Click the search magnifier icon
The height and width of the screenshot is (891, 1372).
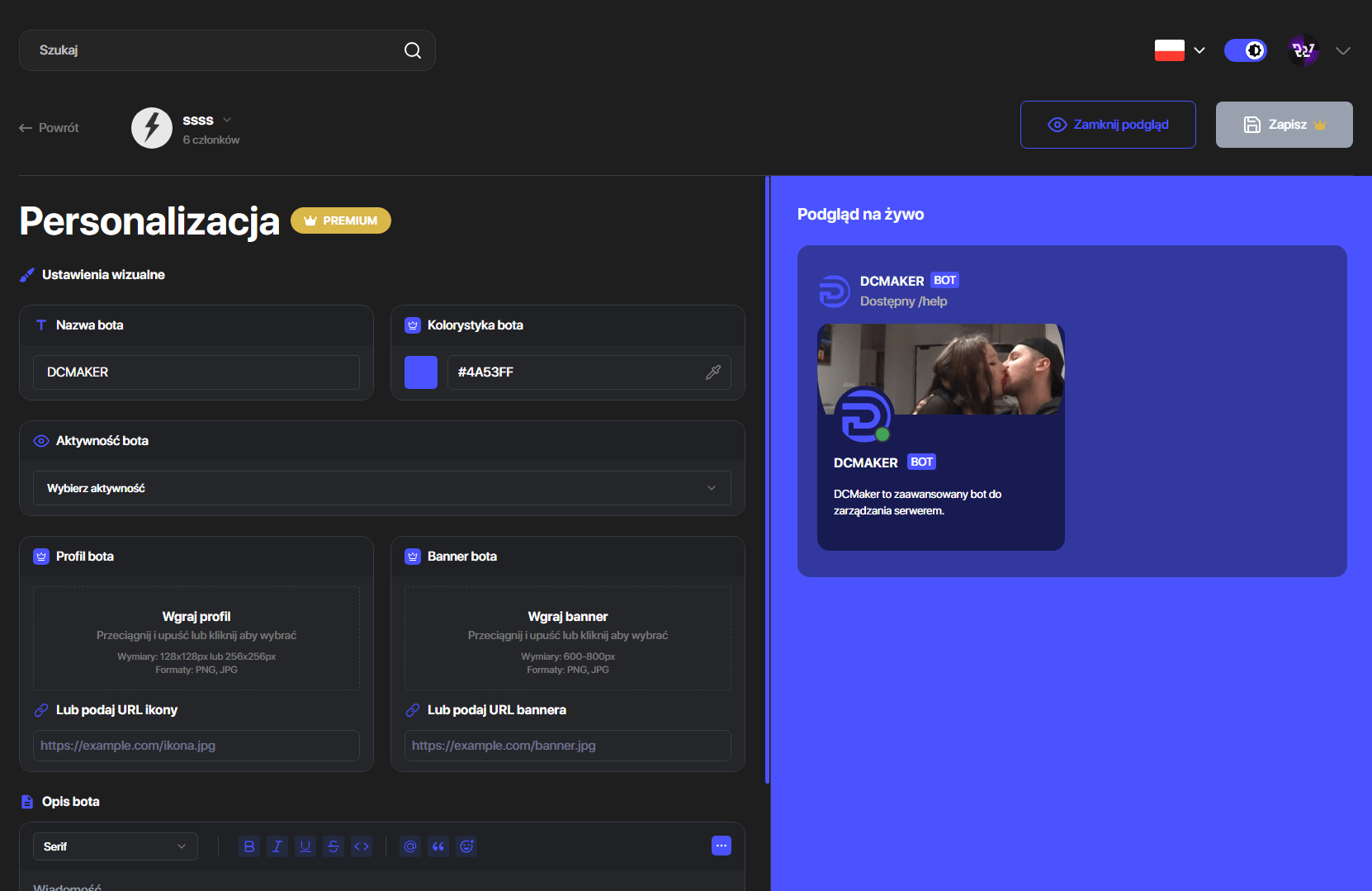pyautogui.click(x=413, y=50)
